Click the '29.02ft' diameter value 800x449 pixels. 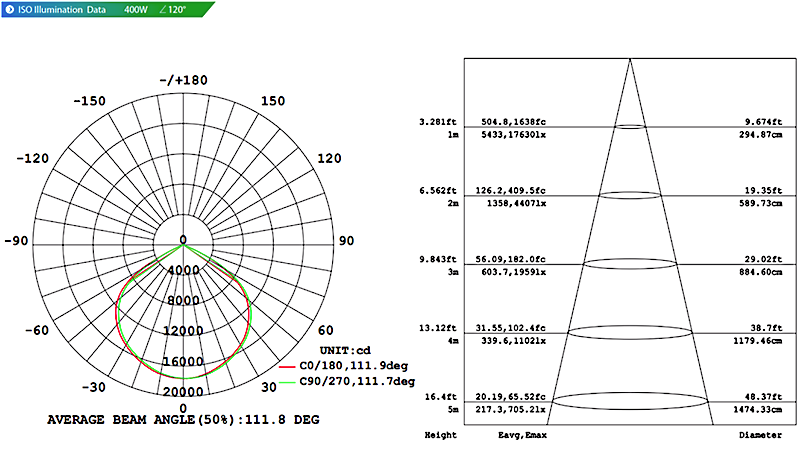click(x=763, y=260)
